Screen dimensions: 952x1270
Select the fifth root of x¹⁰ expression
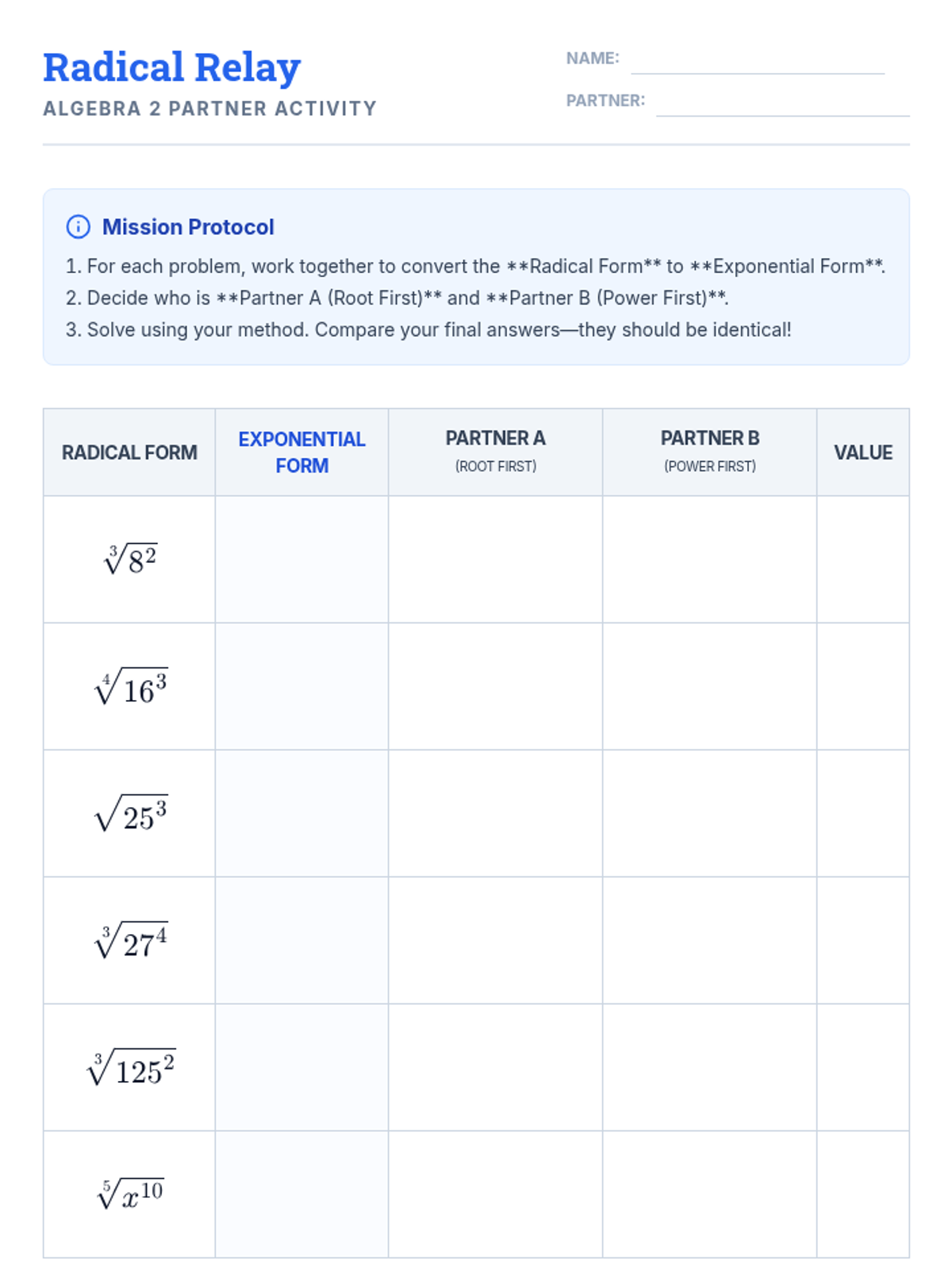(130, 1194)
